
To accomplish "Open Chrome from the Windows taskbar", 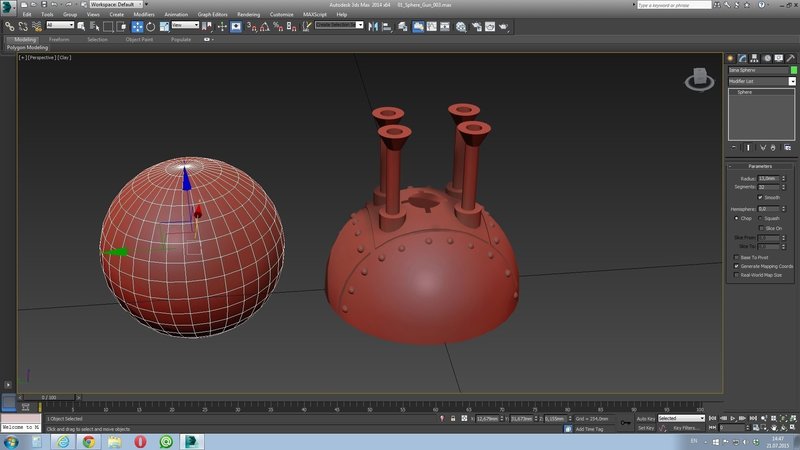I will 89,441.
